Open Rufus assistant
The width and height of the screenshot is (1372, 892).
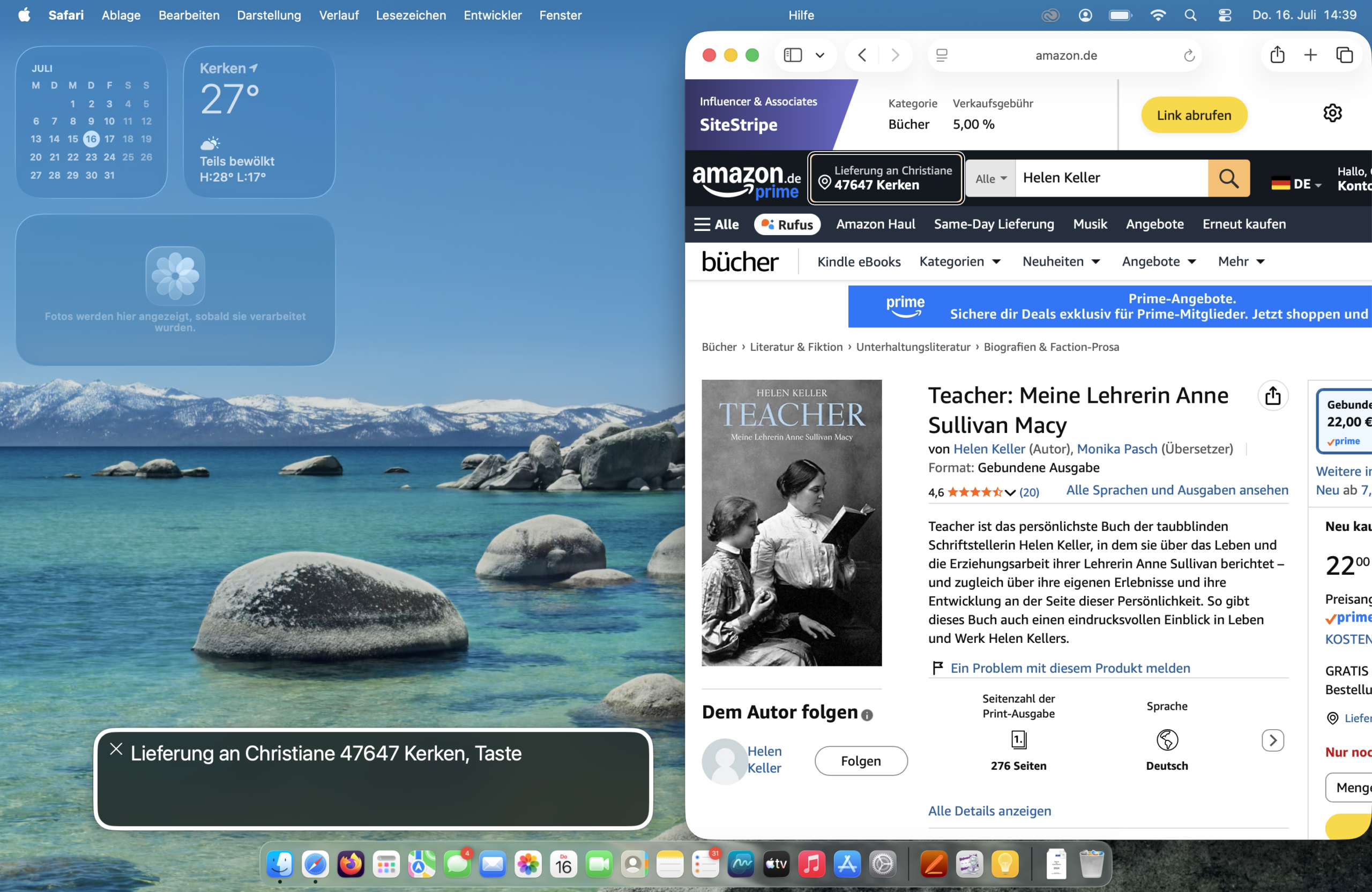[x=787, y=224]
